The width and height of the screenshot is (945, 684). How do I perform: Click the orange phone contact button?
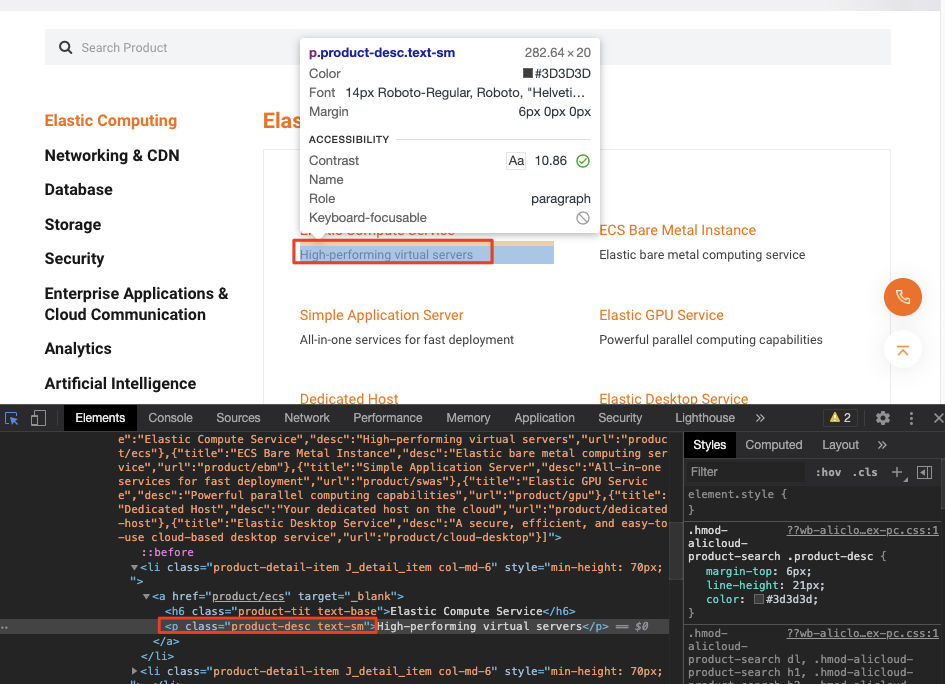pyautogui.click(x=902, y=297)
